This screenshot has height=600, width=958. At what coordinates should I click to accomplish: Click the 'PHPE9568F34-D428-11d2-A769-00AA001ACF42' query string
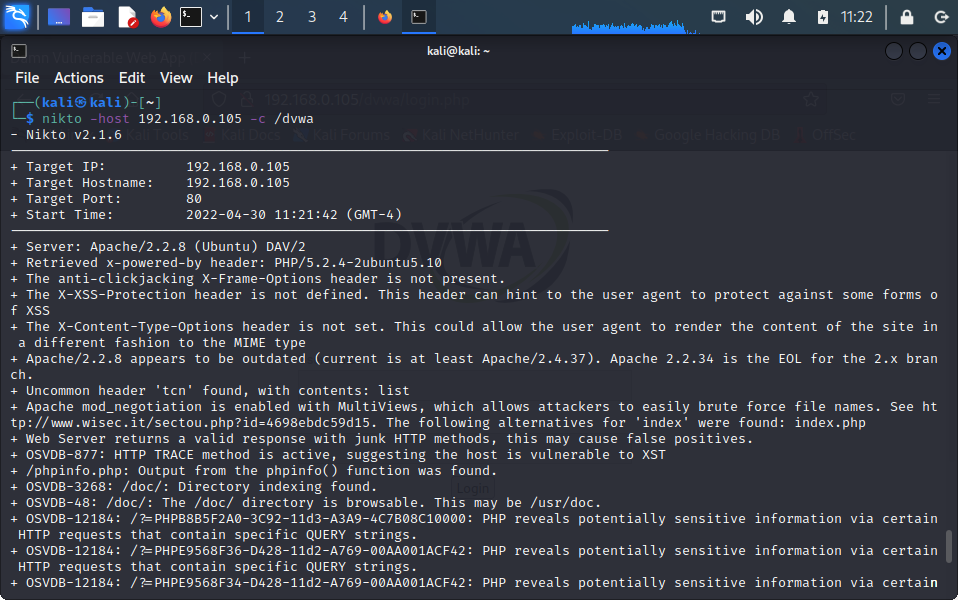coord(310,583)
